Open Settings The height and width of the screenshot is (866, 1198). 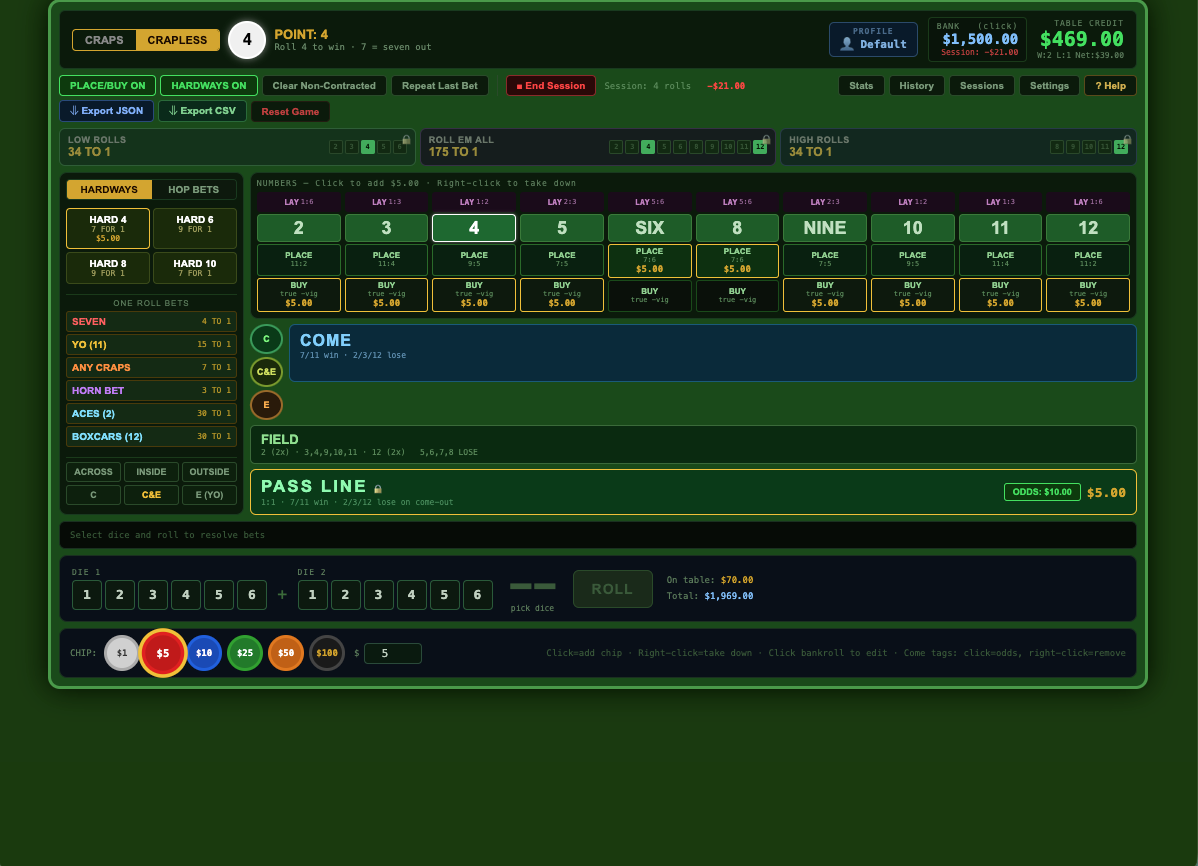(x=1049, y=86)
